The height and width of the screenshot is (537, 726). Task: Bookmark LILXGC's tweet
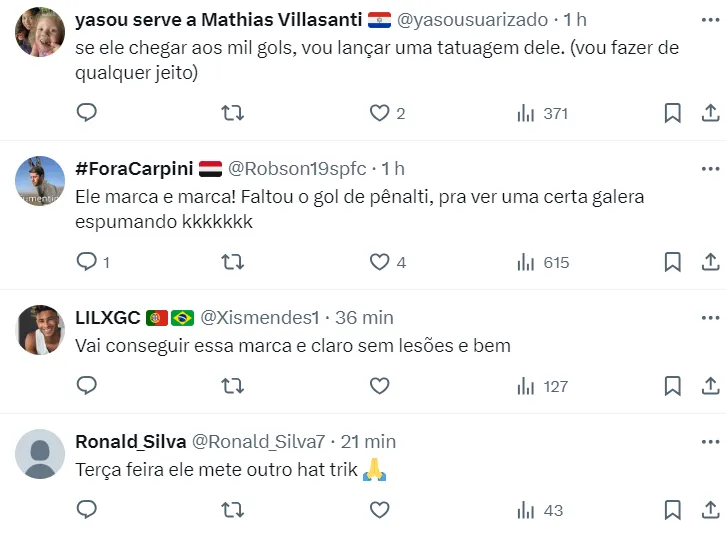coord(673,386)
